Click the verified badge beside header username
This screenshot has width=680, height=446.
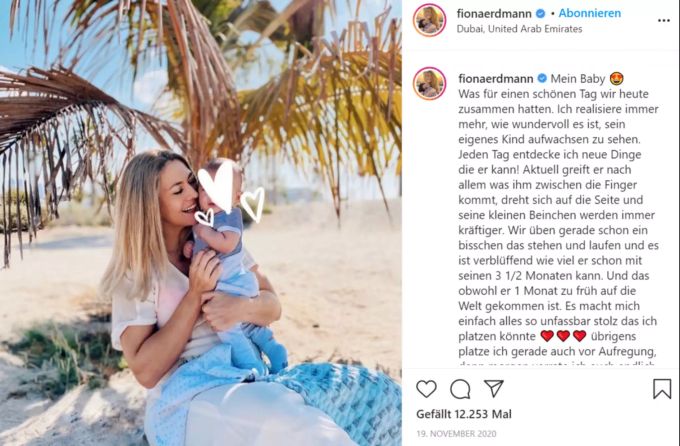(540, 14)
